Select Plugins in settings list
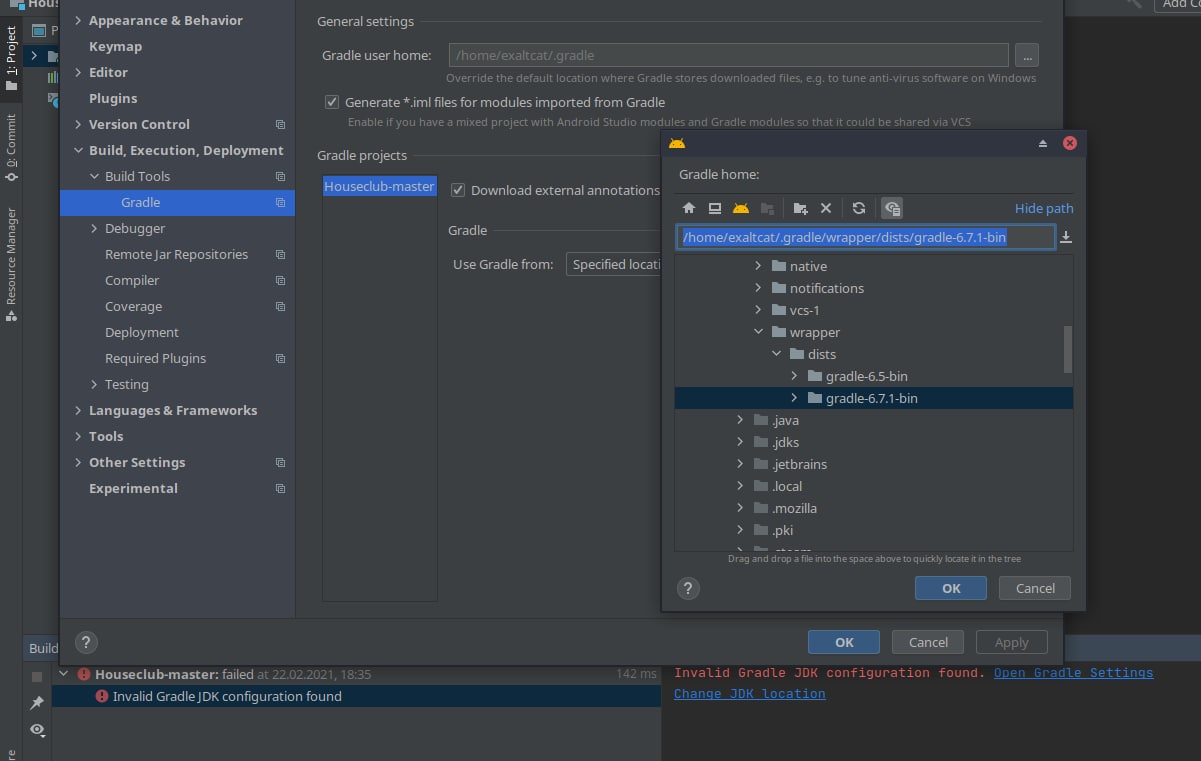This screenshot has height=761, width=1201. [x=113, y=98]
